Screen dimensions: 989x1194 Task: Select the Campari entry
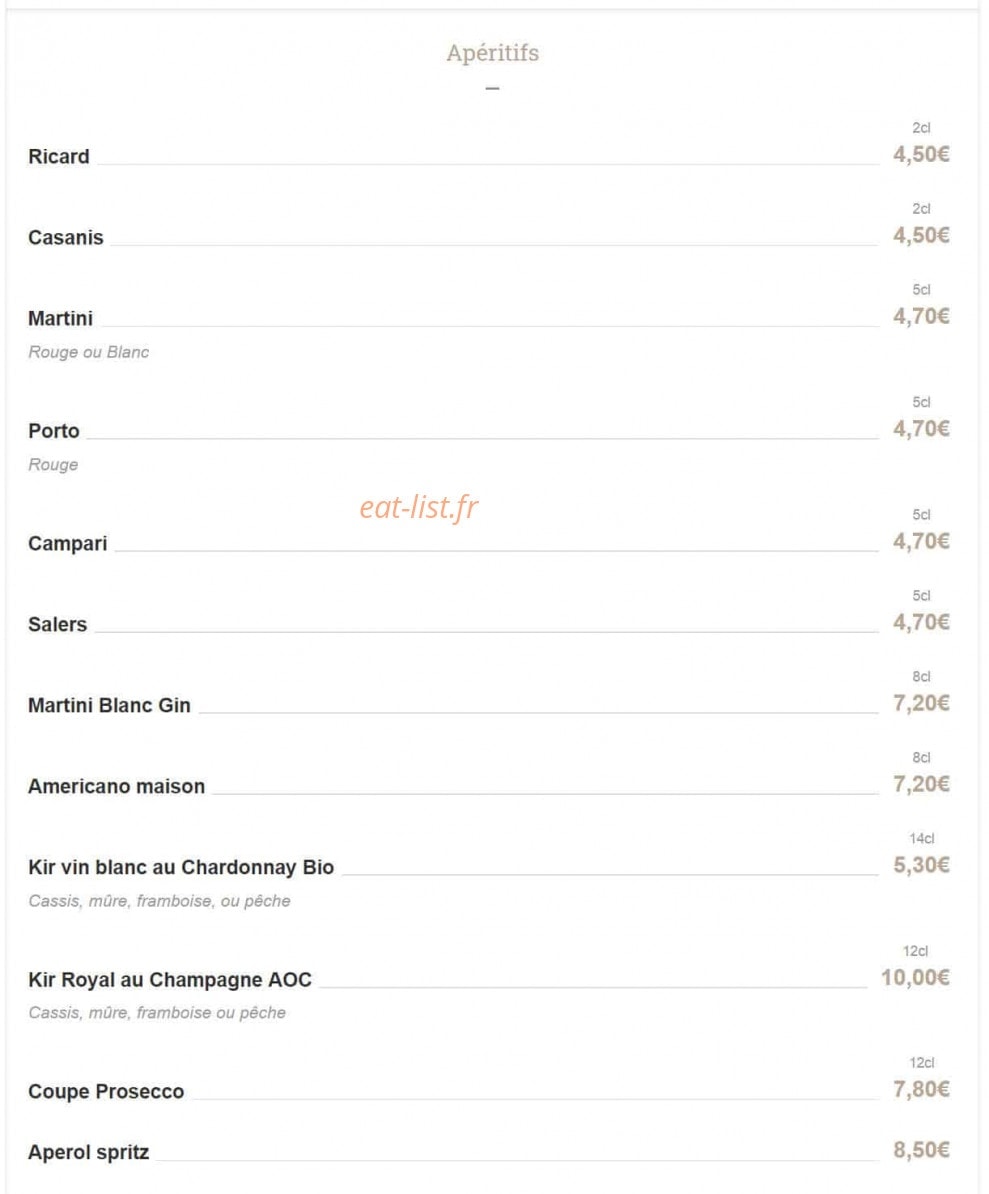(x=68, y=544)
